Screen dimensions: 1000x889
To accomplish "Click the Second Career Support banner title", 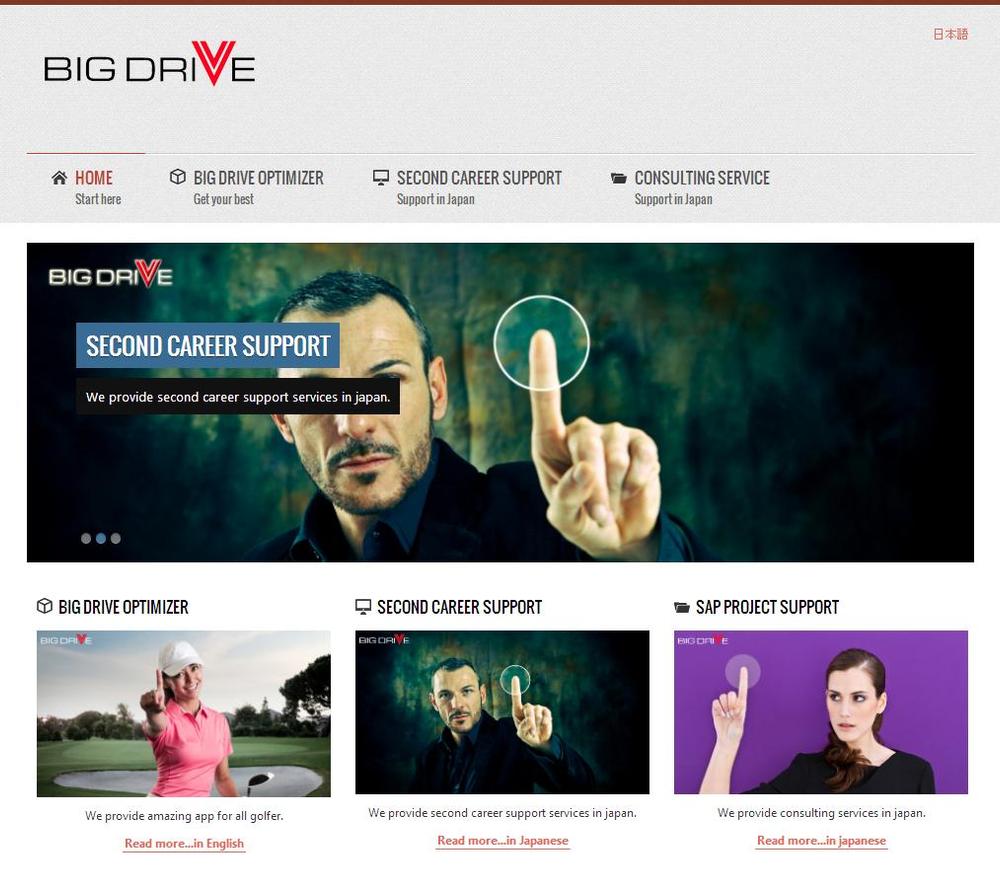I will tap(208, 346).
